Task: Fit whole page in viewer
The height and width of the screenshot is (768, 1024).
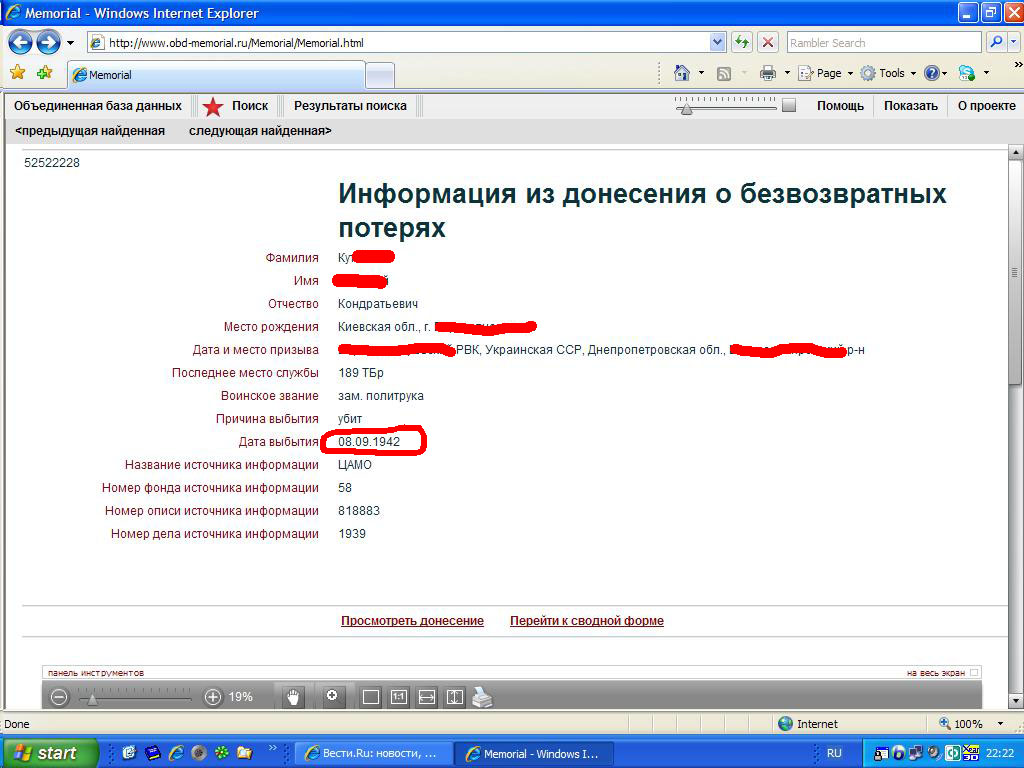Action: pos(371,697)
